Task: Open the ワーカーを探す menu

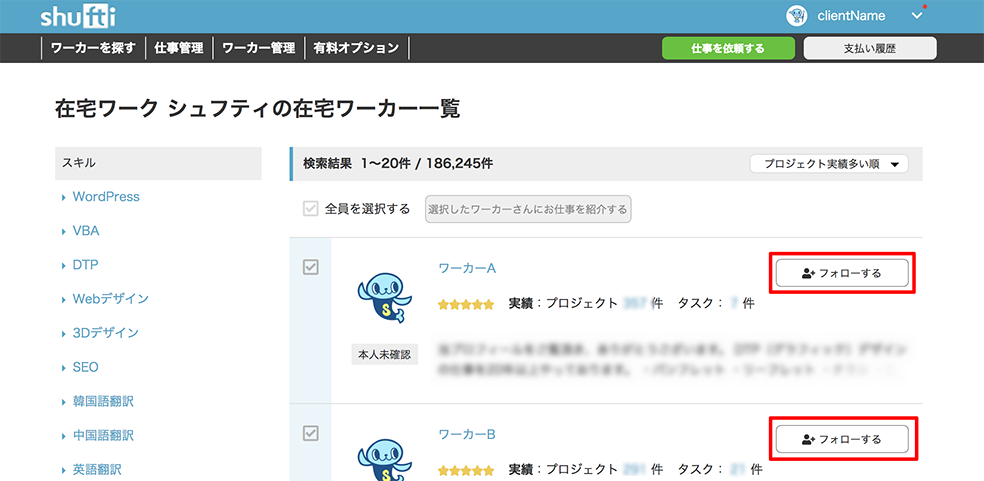Action: 93,48
